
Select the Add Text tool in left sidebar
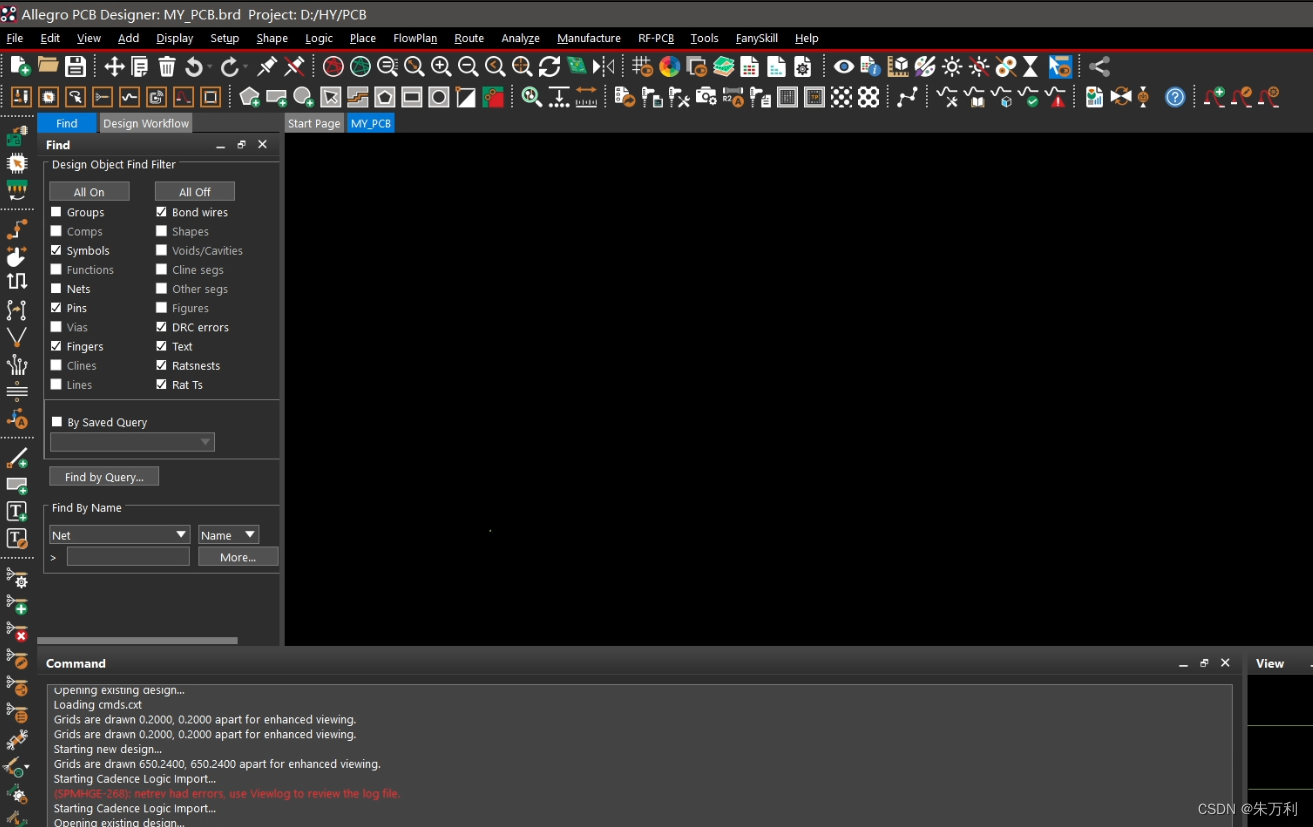(17, 511)
